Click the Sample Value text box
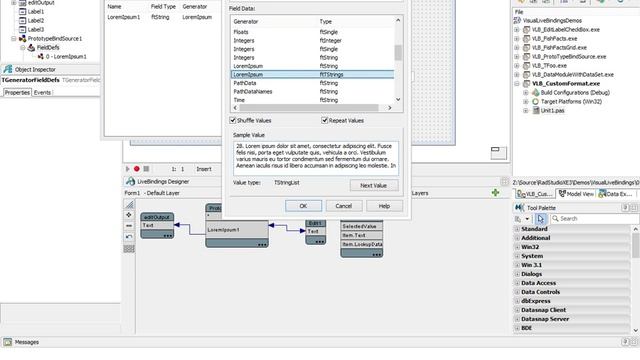 click(x=316, y=158)
